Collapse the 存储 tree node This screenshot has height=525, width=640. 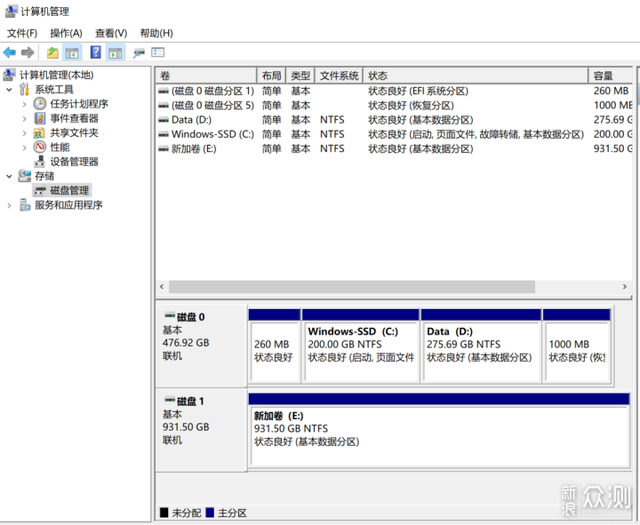[x=9, y=176]
